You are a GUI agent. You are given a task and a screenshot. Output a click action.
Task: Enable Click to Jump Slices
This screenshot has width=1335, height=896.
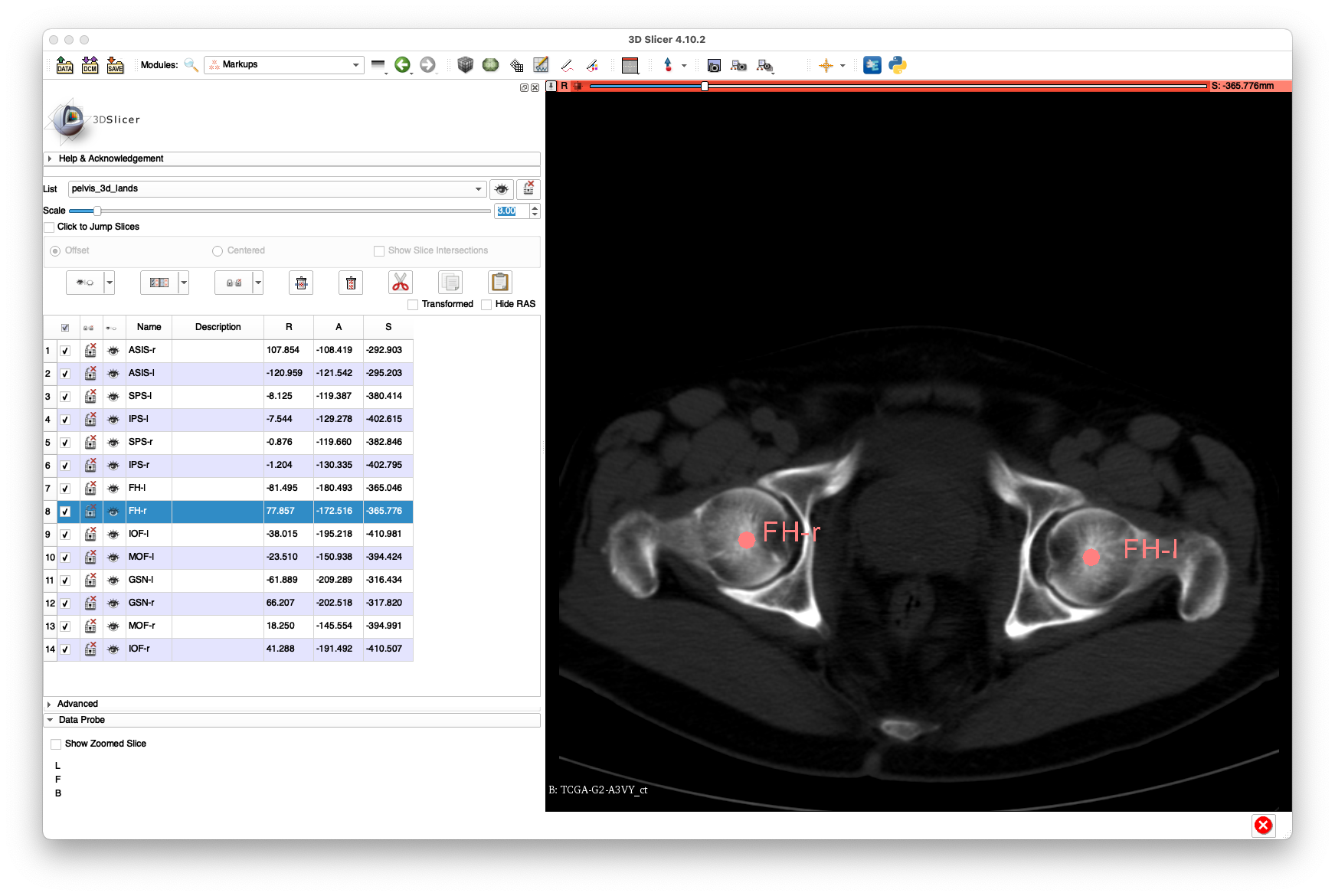coord(50,227)
